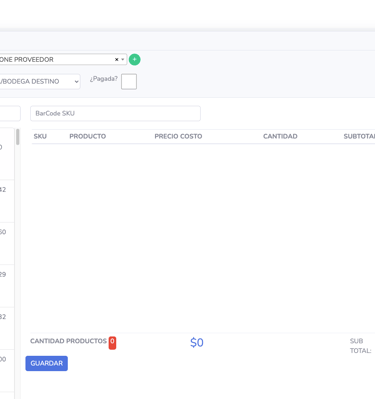Open the proveedor dropdown arrow
Image resolution: width=375 pixels, height=399 pixels.
click(123, 59)
